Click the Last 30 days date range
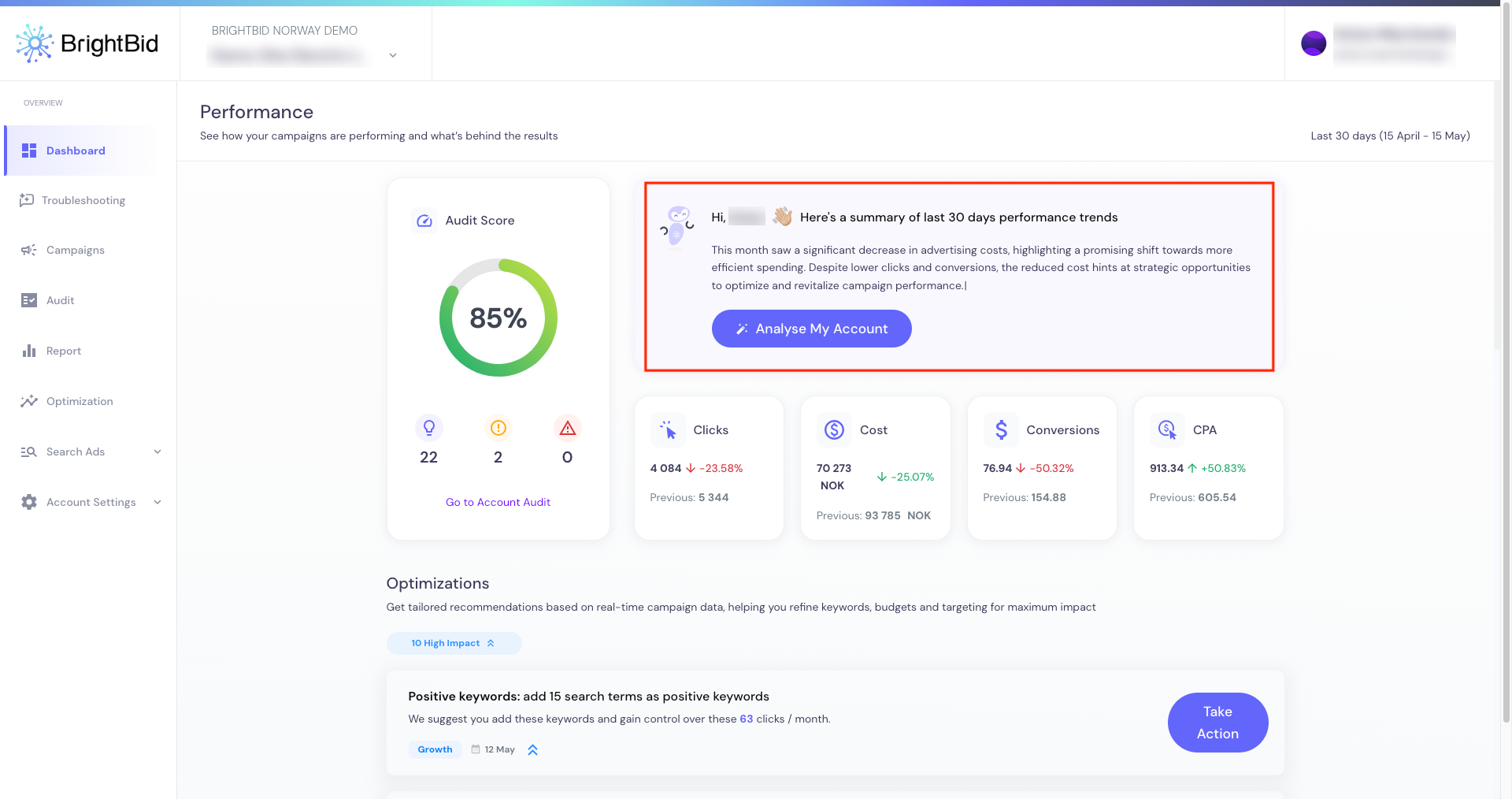Image resolution: width=1512 pixels, height=799 pixels. 1390,136
